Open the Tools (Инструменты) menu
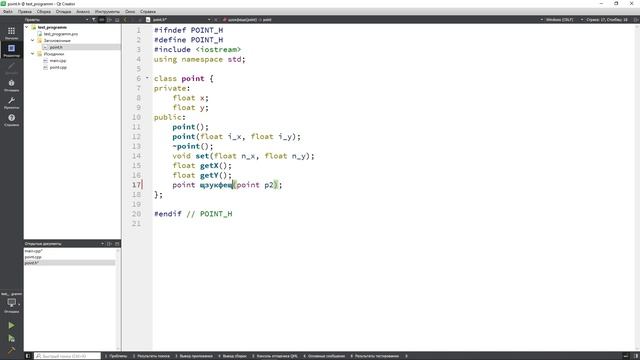The image size is (640, 360). pos(107,11)
